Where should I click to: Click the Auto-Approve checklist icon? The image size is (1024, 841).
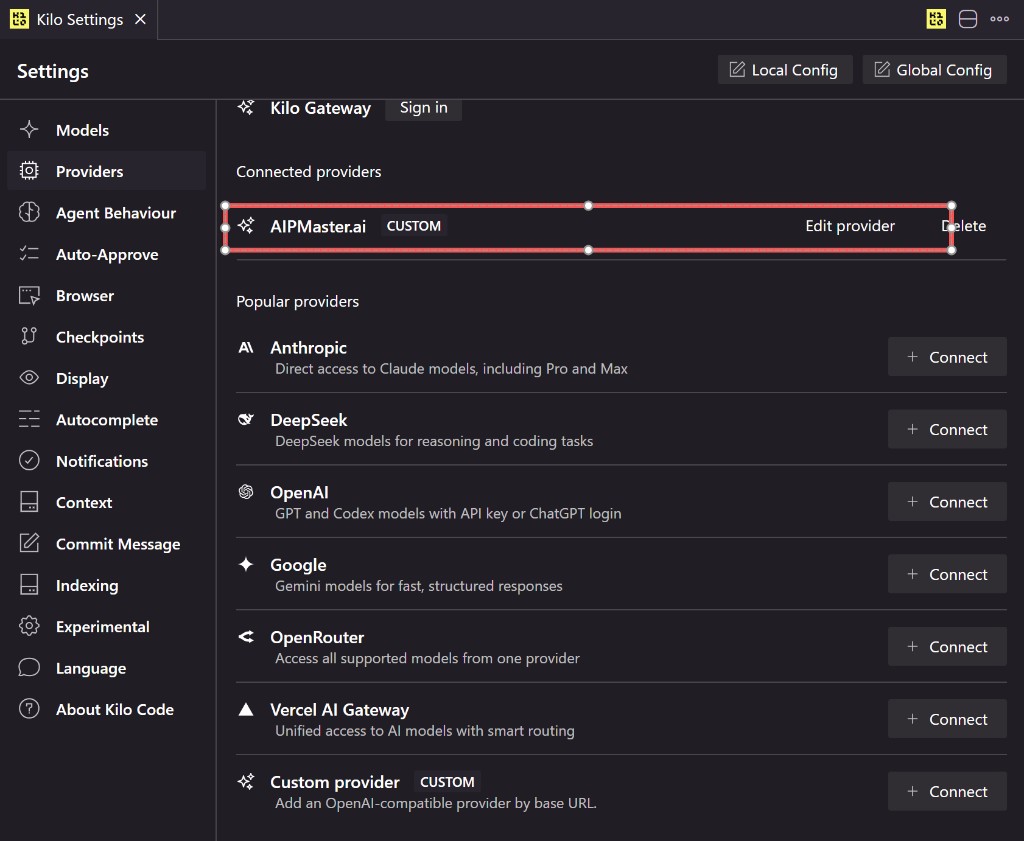pos(29,253)
